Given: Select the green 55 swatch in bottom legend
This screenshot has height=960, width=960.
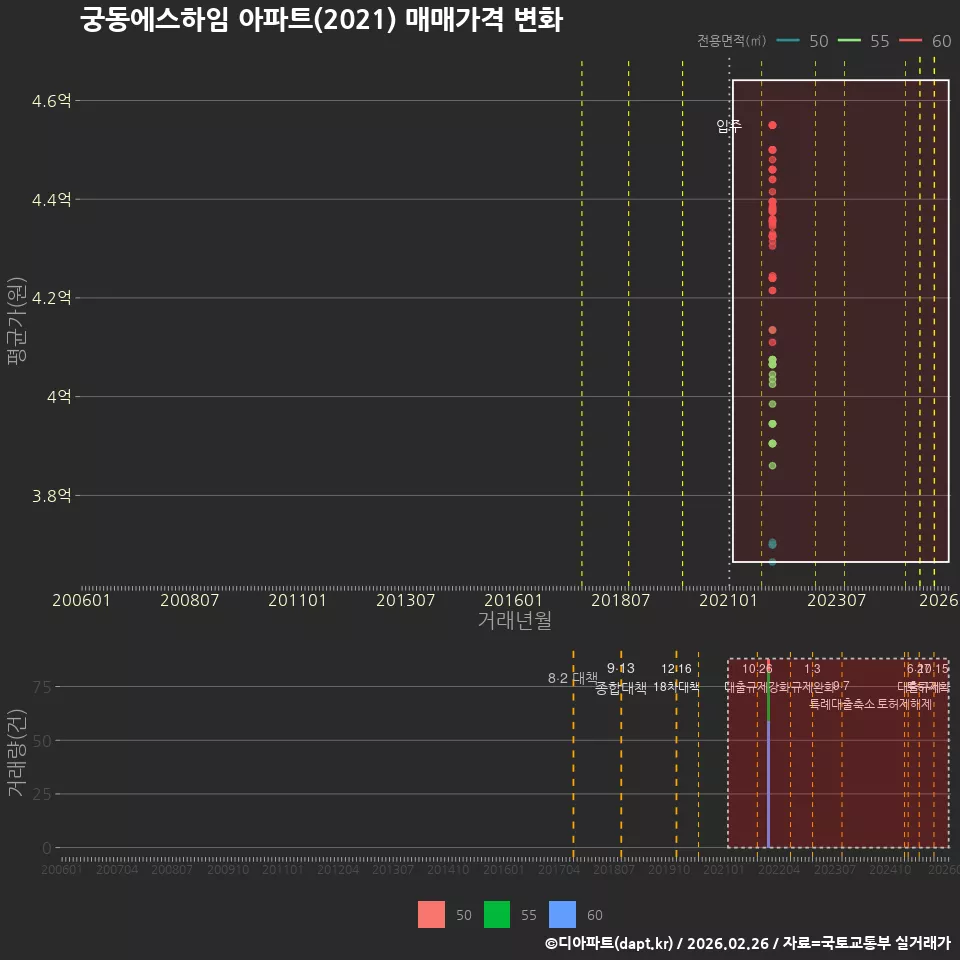Looking at the screenshot, I should [497, 914].
